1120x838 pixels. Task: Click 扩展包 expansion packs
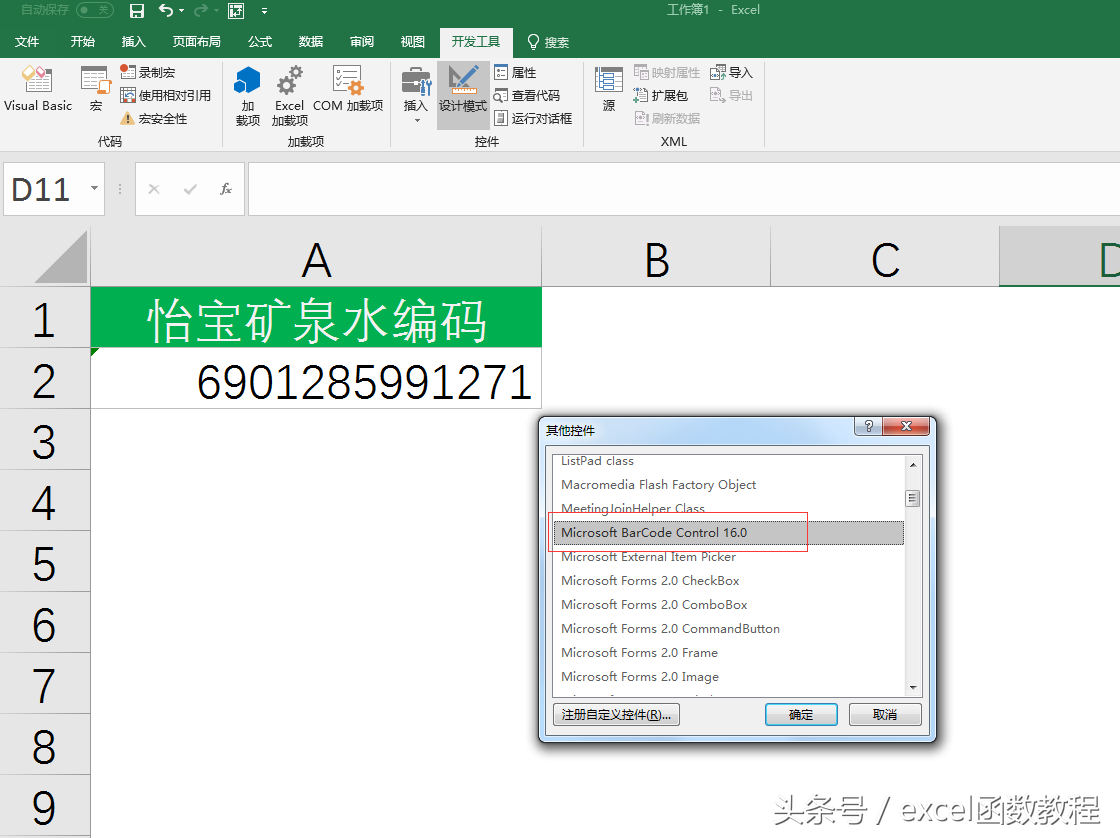pyautogui.click(x=661, y=95)
